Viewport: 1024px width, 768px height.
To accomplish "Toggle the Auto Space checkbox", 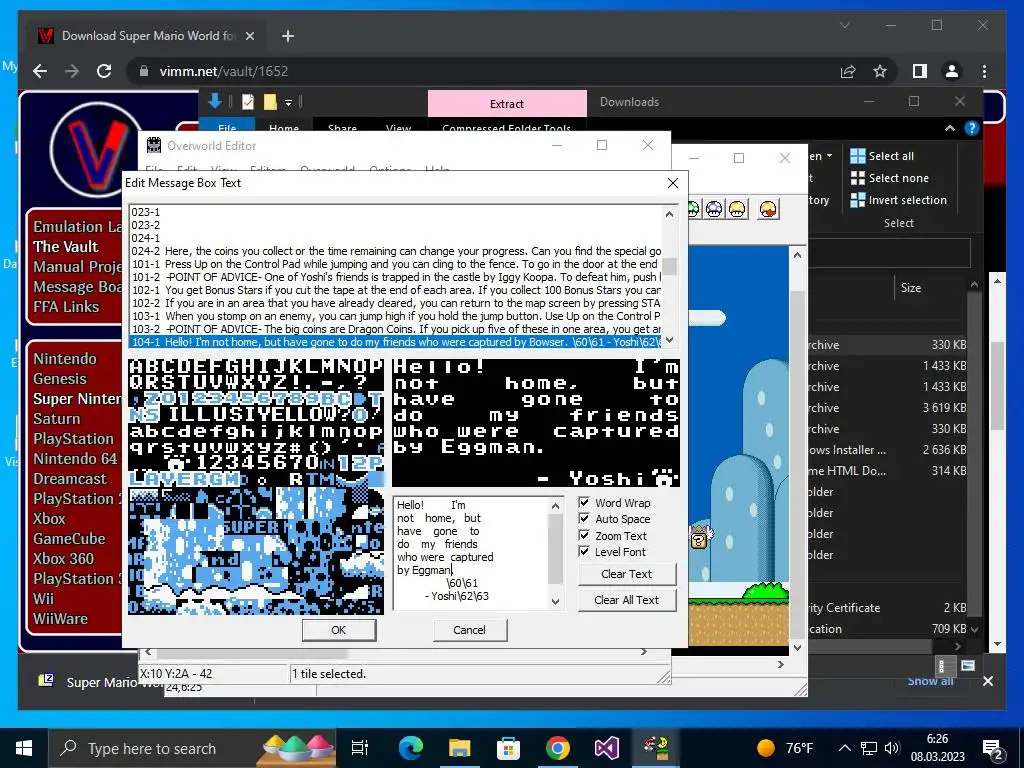I will 584,519.
